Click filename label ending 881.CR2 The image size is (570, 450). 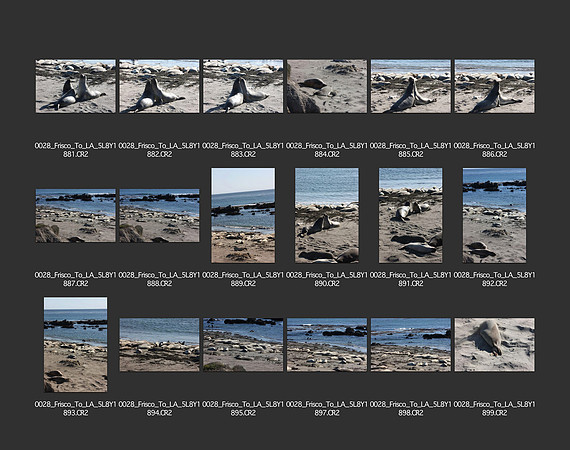(x=76, y=150)
